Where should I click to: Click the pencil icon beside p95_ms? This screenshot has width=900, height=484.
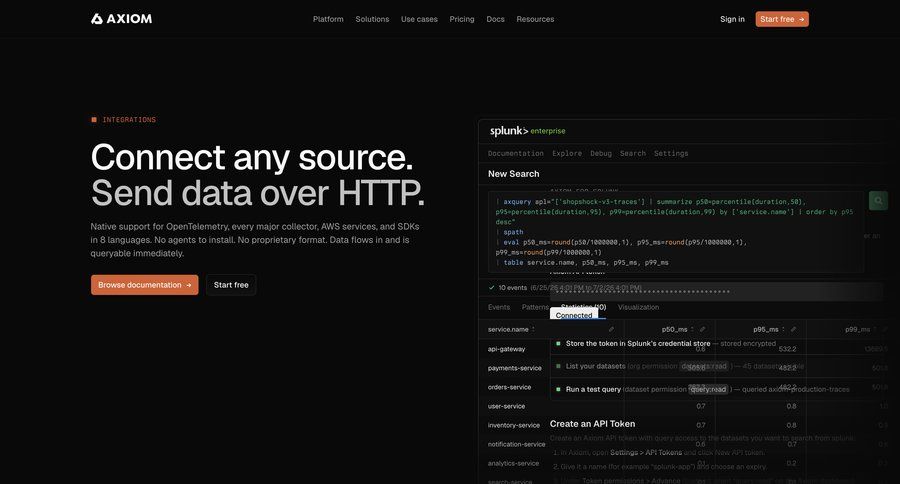point(793,330)
